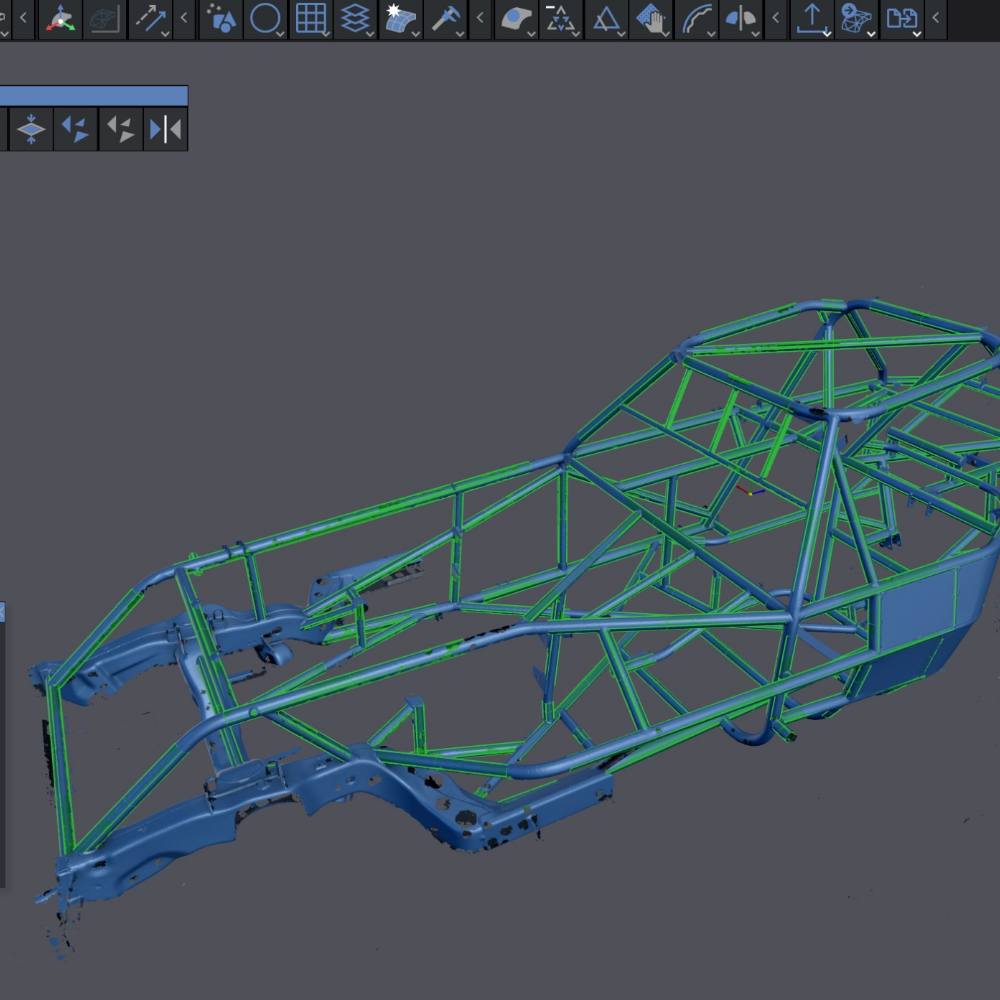Image resolution: width=1000 pixels, height=1000 pixels.
Task: Click the stacked layers icon
Action: tap(355, 19)
